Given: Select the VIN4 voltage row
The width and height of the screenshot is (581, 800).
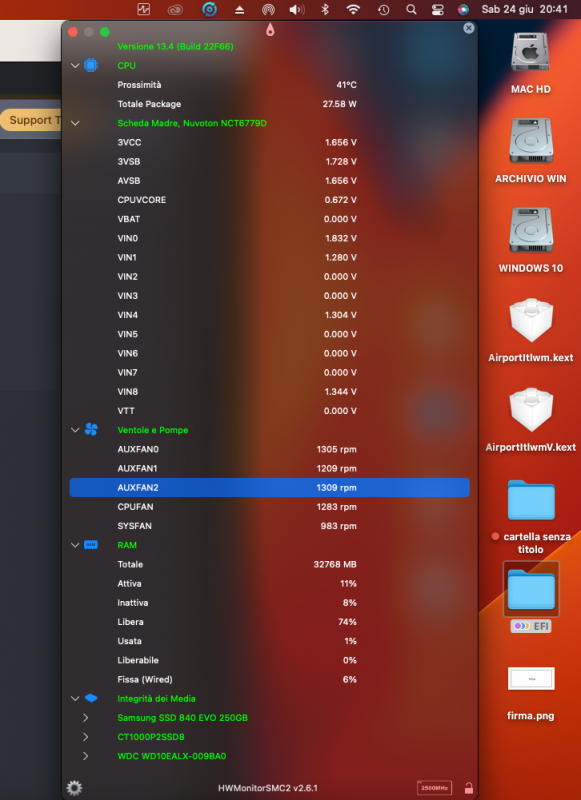Looking at the screenshot, I should click(x=269, y=315).
